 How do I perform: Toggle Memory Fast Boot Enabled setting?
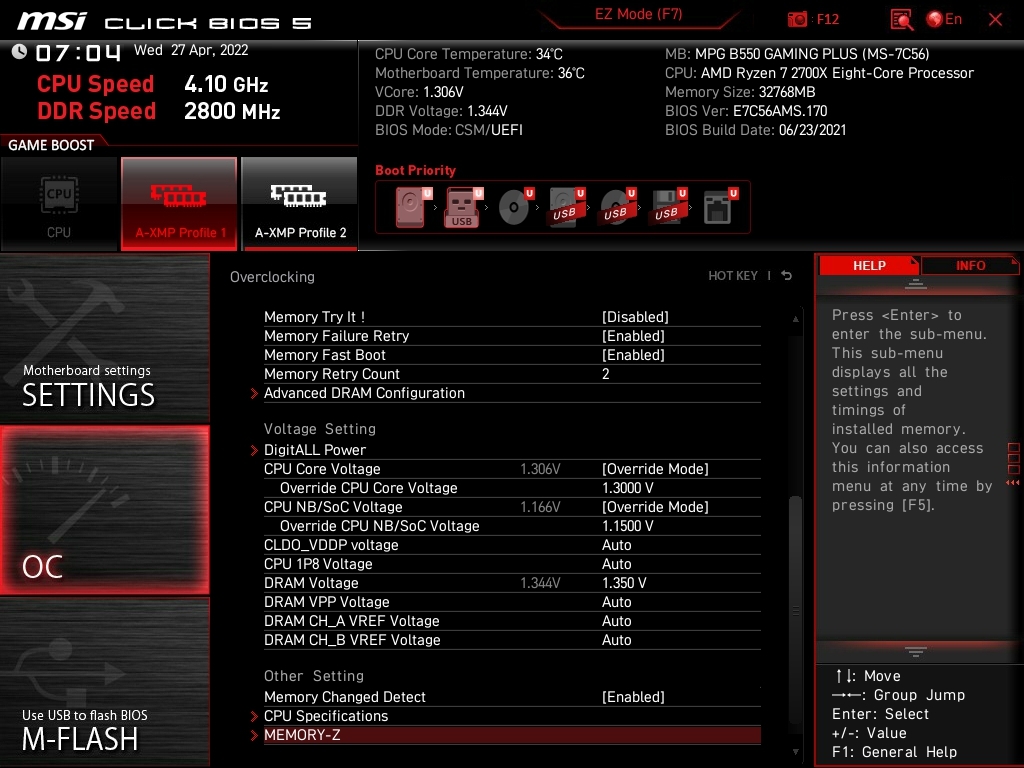click(x=633, y=355)
